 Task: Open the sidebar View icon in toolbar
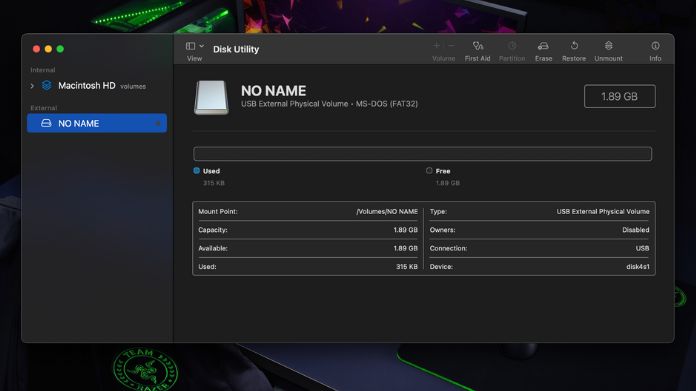pyautogui.click(x=190, y=46)
